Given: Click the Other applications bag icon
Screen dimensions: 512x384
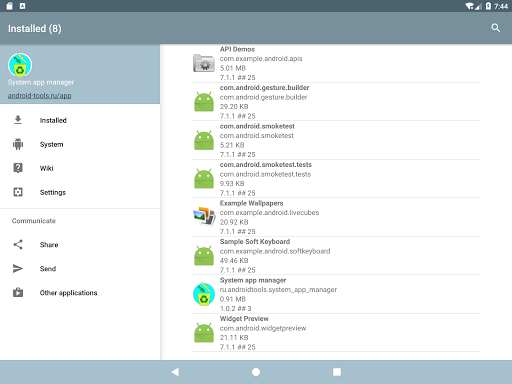Looking at the screenshot, I should 18,292.
